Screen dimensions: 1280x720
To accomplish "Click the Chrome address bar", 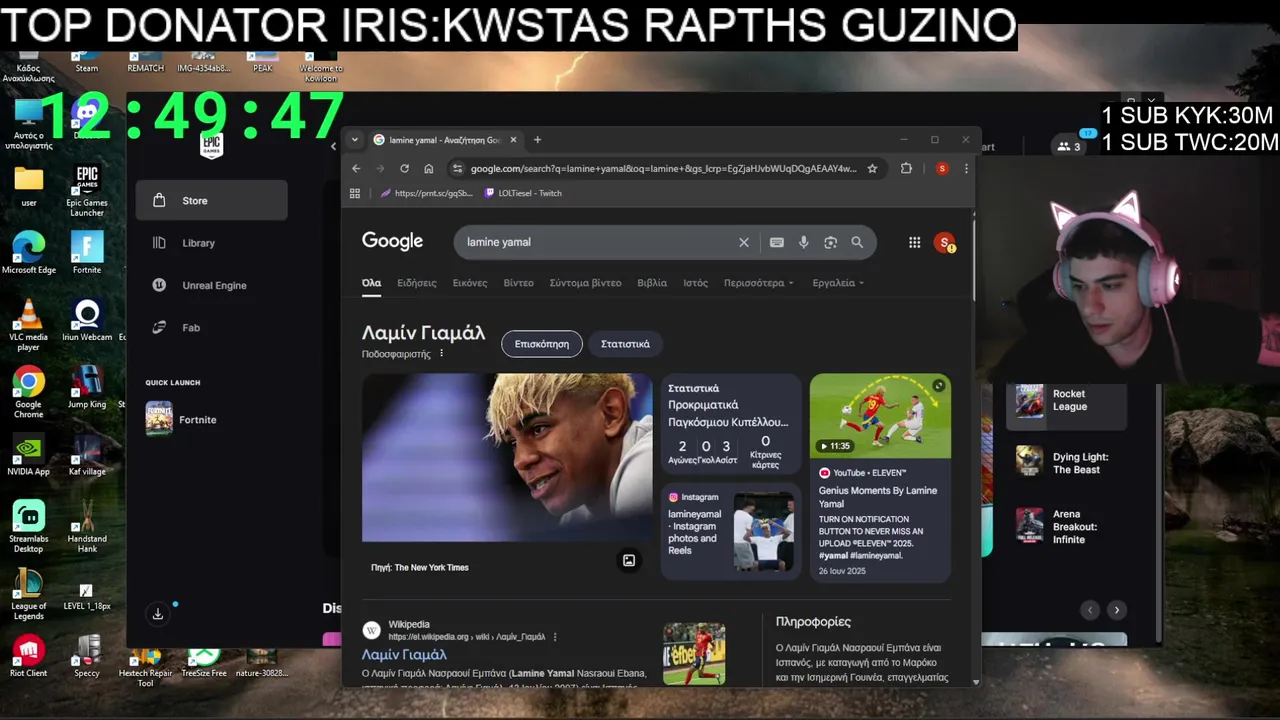I will point(662,169).
